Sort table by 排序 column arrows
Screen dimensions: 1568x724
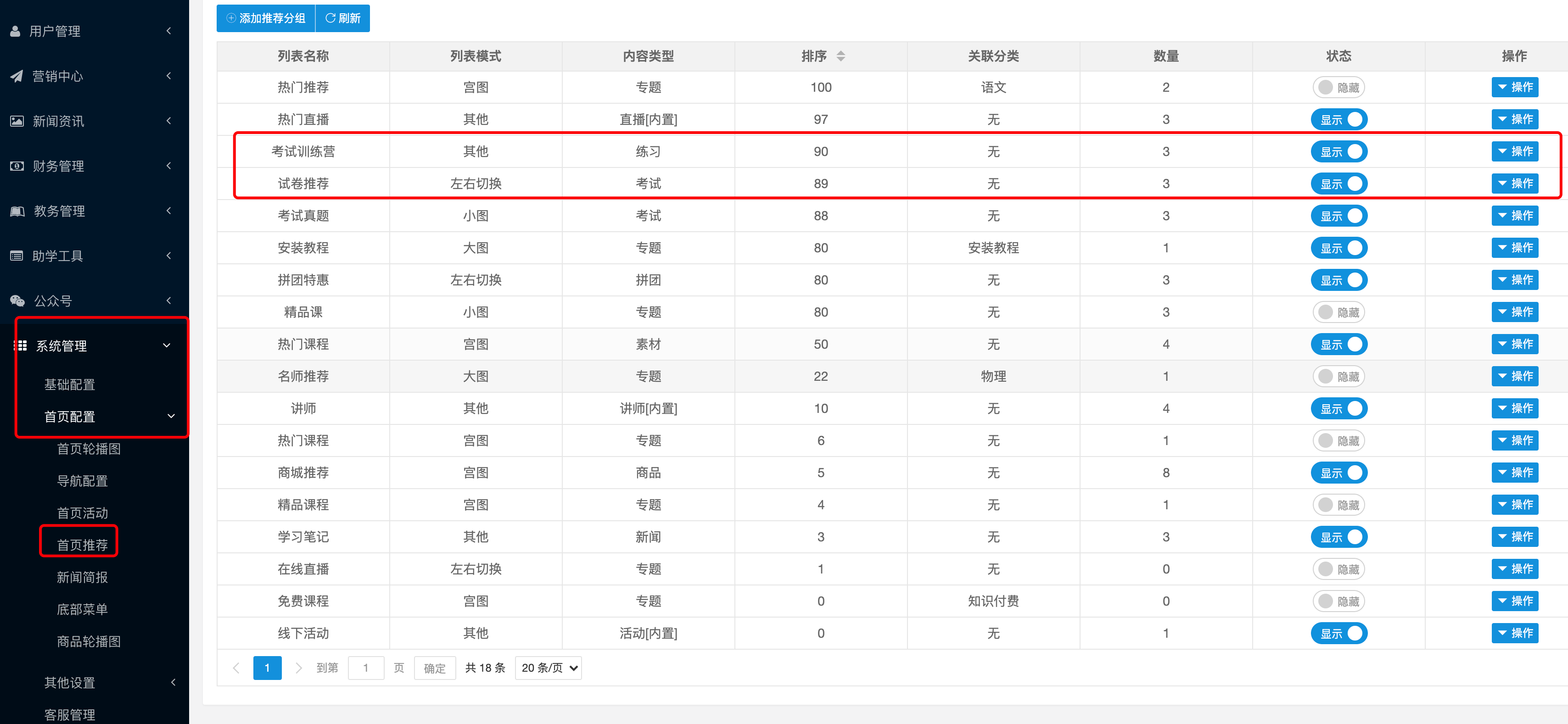(840, 56)
